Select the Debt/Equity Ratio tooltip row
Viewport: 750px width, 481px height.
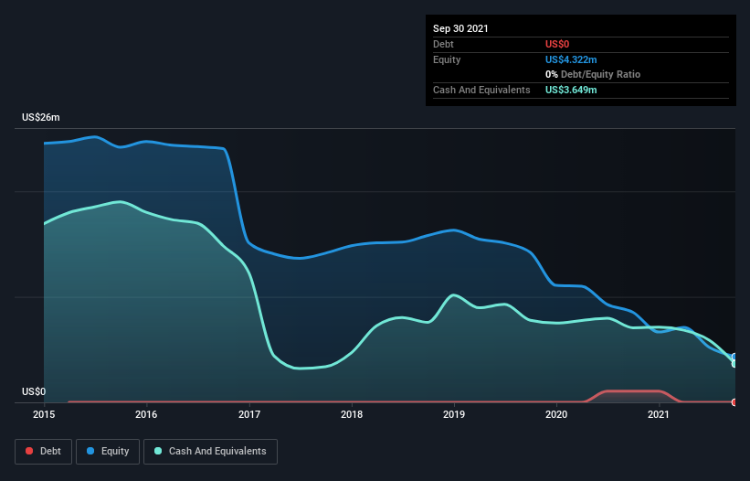[x=593, y=75]
